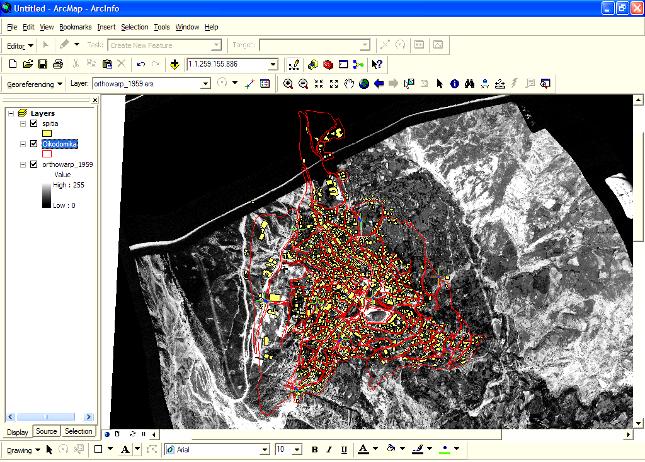Click table of contents scroll right arrow

[x=88, y=417]
